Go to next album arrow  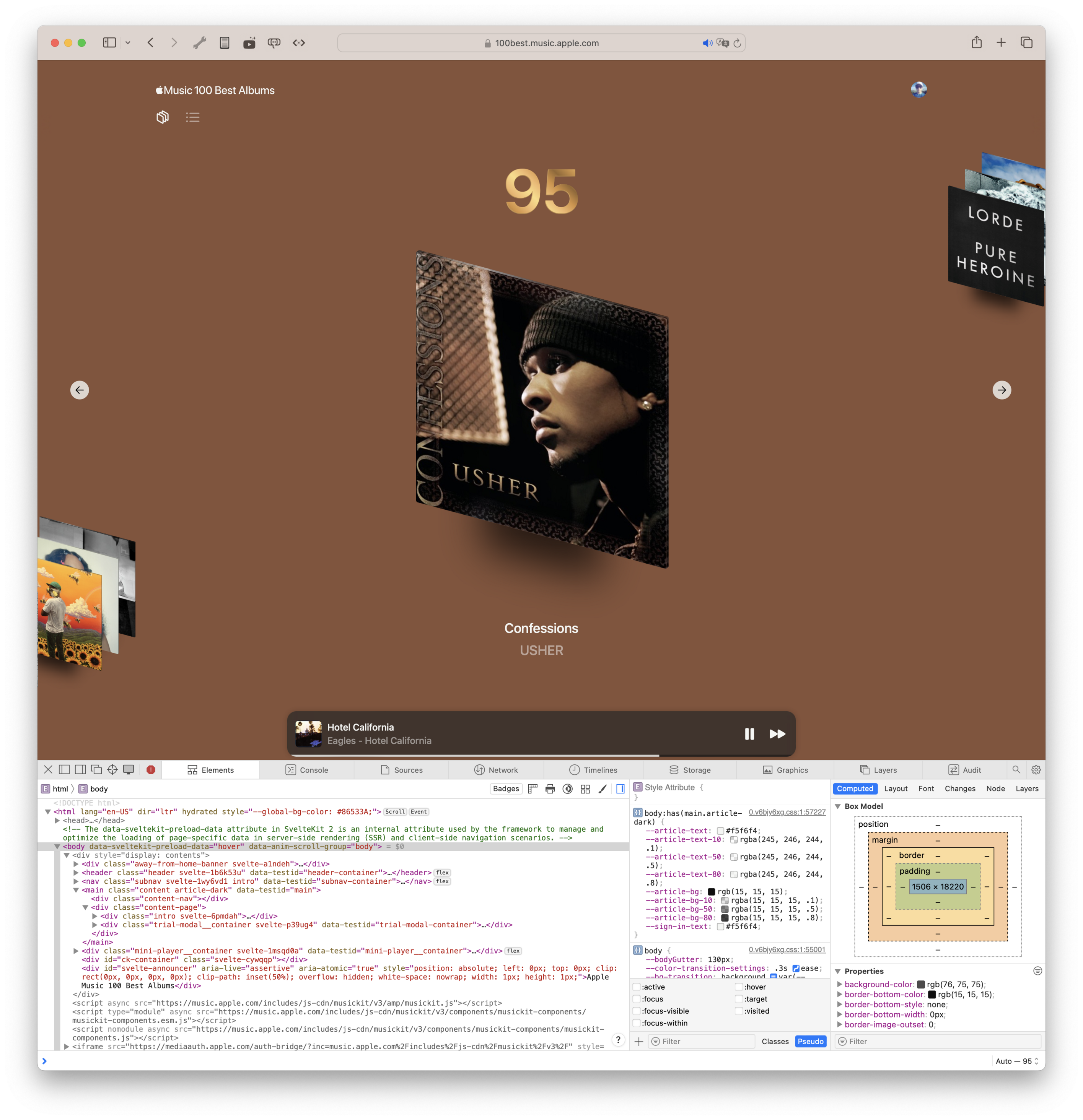(x=1002, y=390)
